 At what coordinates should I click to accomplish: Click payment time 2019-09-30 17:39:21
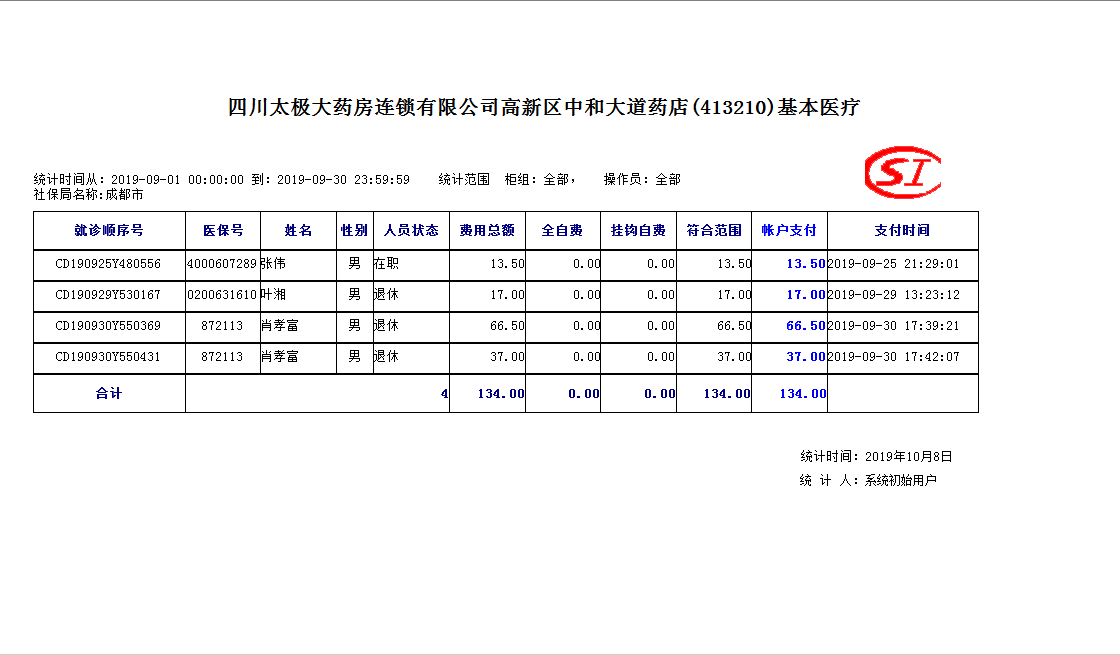[x=894, y=326]
